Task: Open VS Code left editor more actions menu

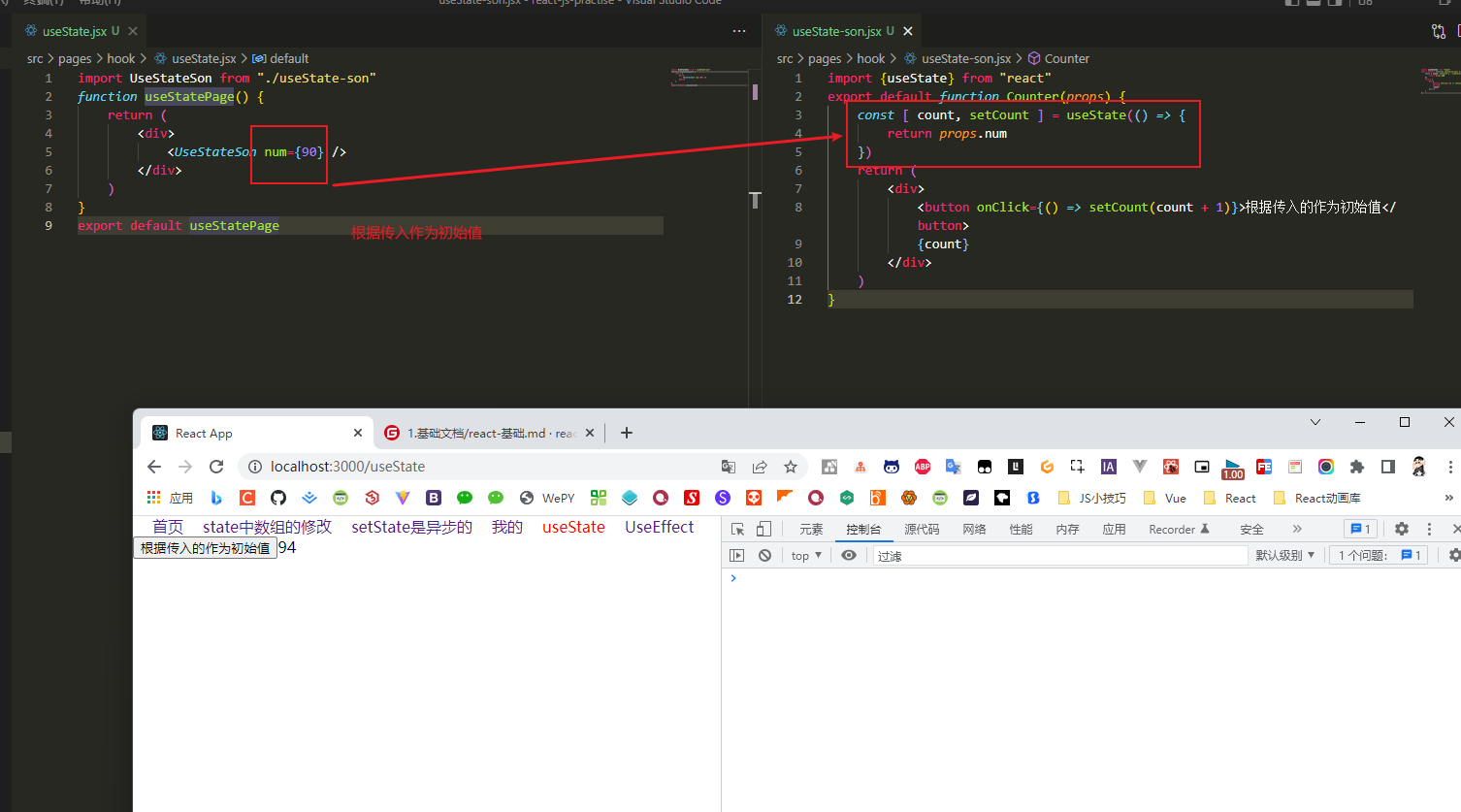Action: click(x=739, y=31)
